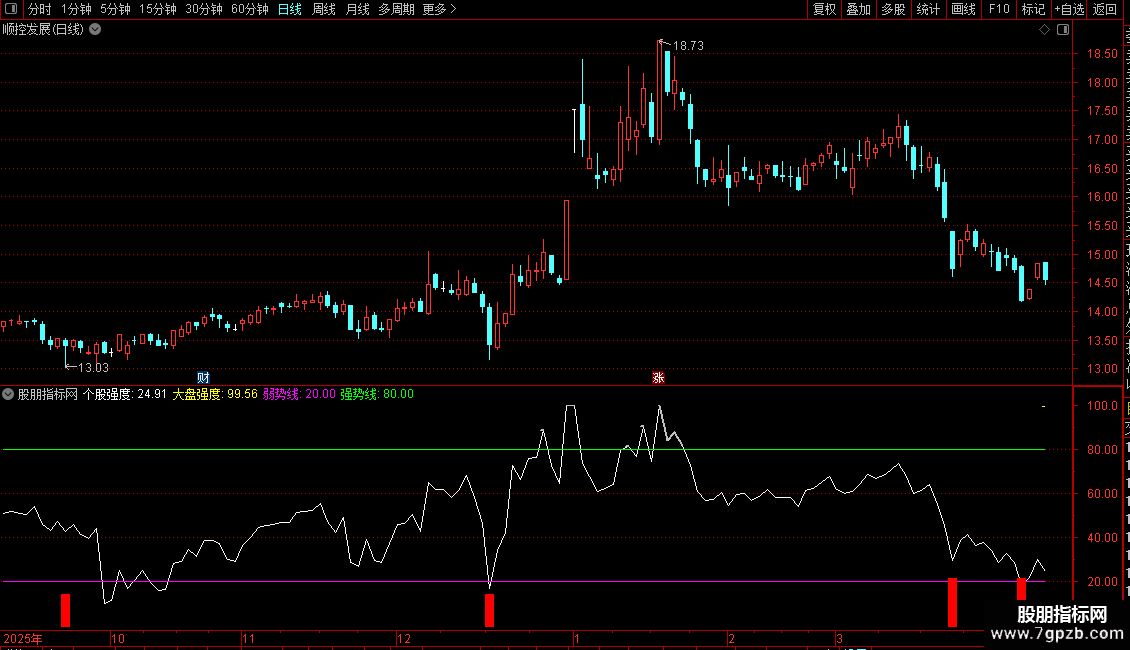Click the 2025年 date axis label
The height and width of the screenshot is (650, 1130).
point(23,638)
